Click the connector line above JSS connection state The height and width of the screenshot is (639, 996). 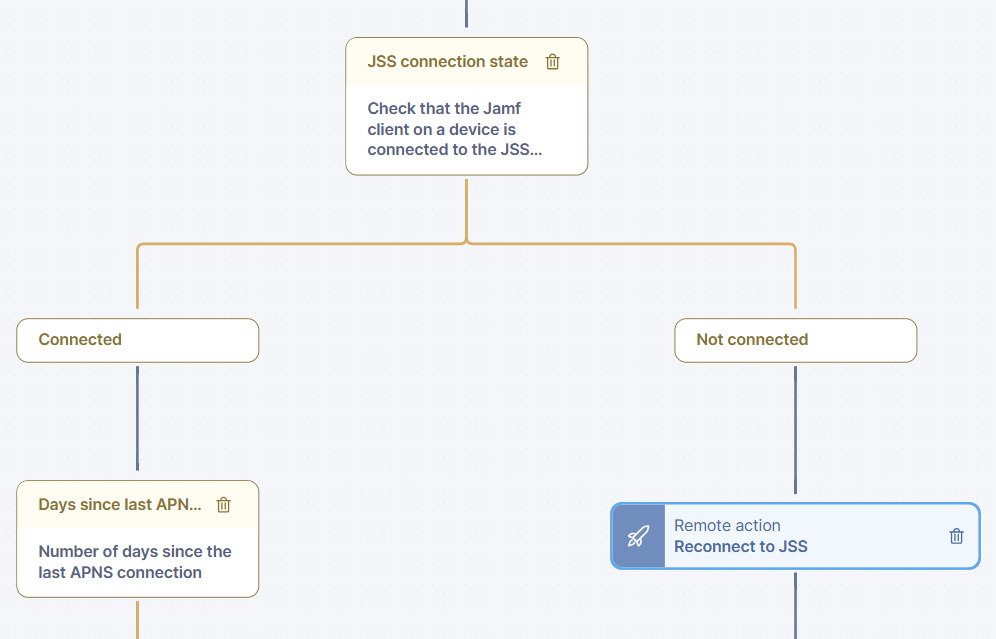(x=466, y=16)
